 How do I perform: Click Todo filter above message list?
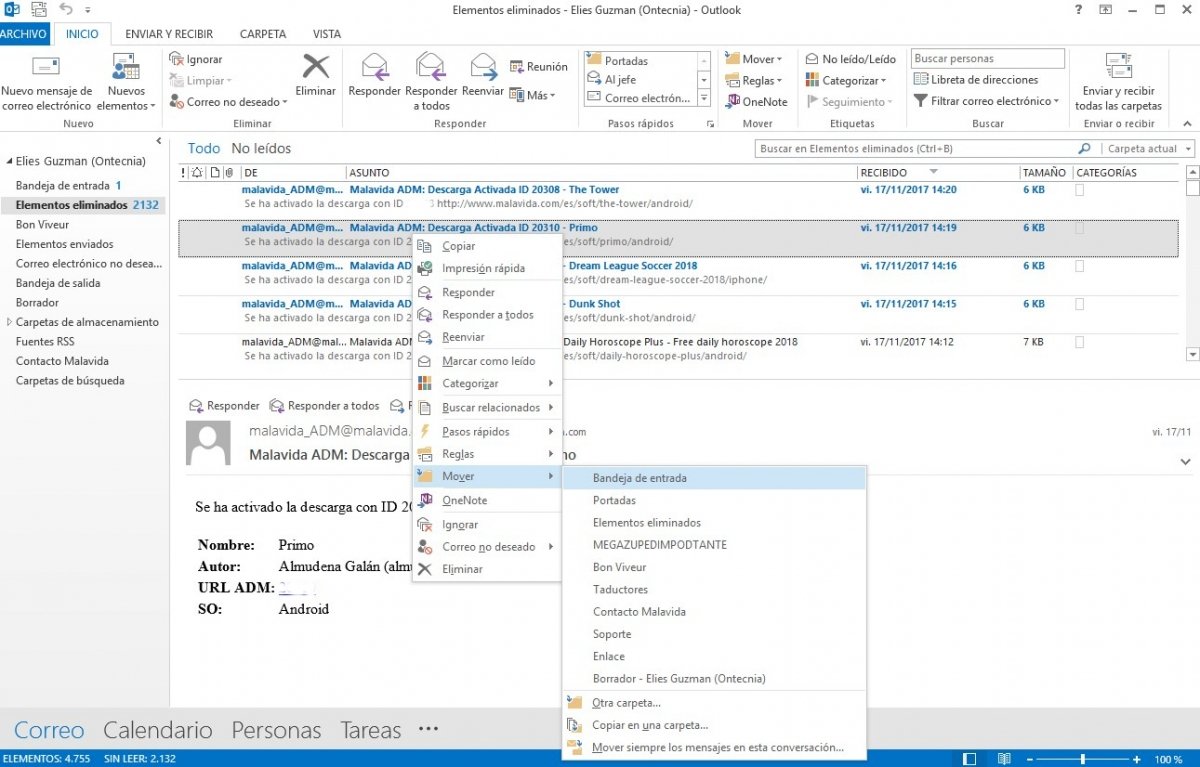tap(203, 148)
